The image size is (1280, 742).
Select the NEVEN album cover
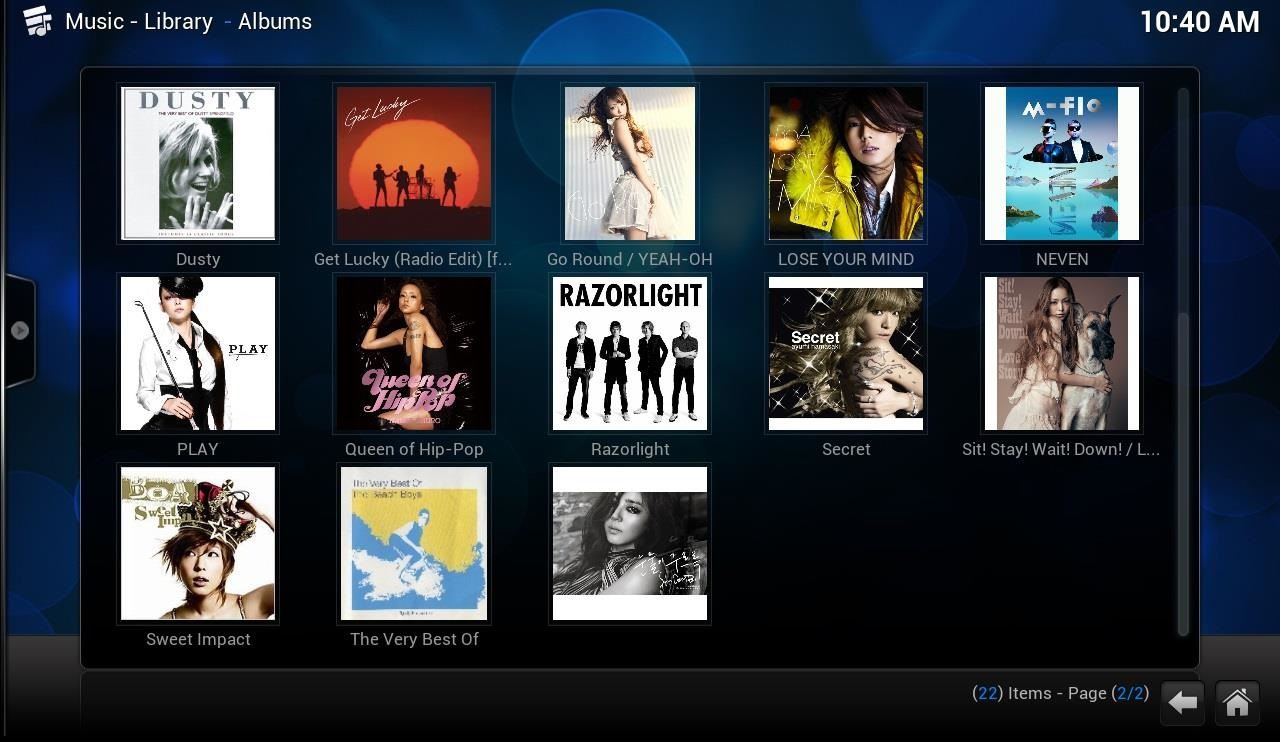coord(1062,163)
